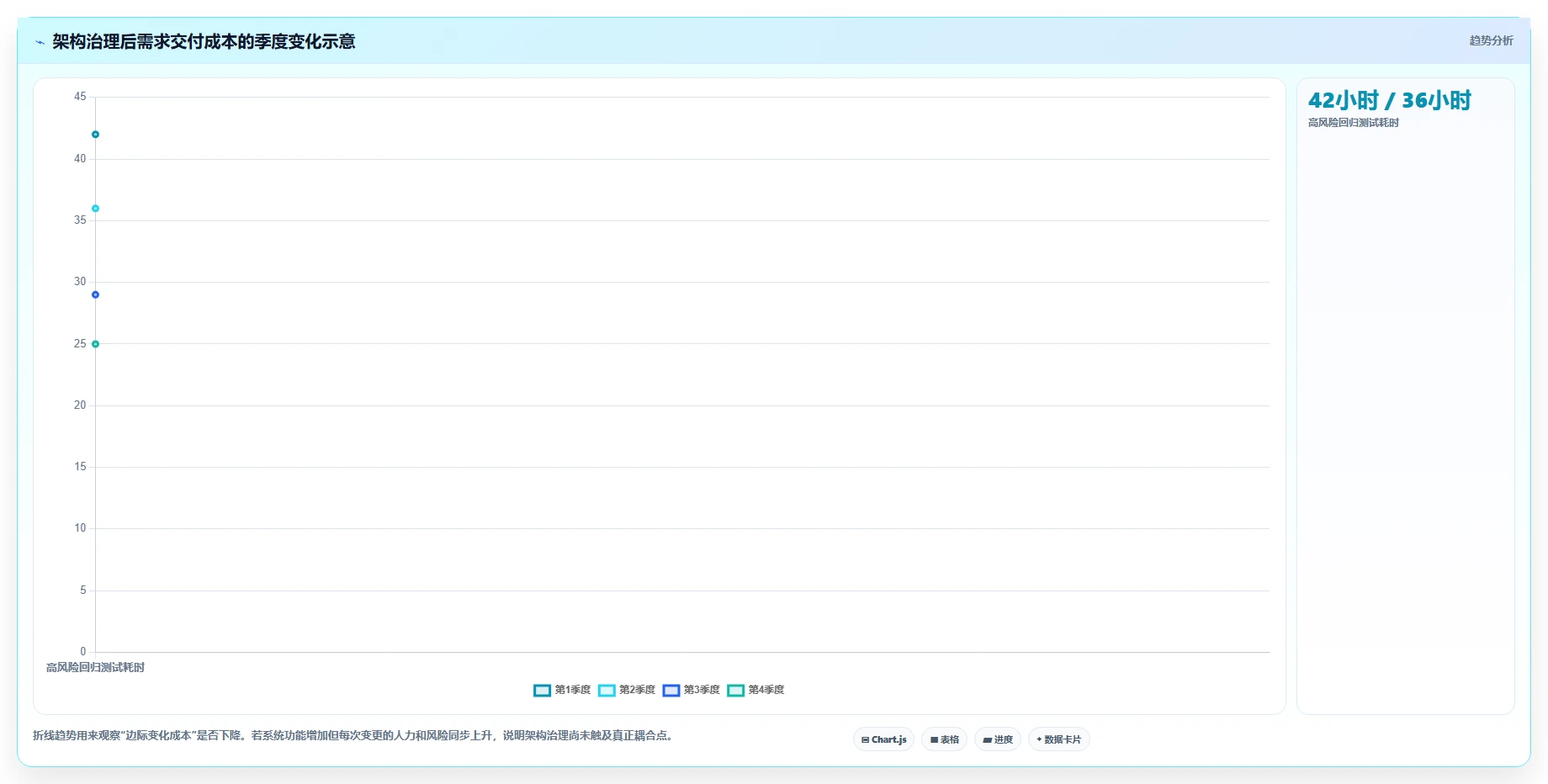Viewport: 1548px width, 784px height.
Task: Click the Chart.js tag
Action: click(x=883, y=739)
